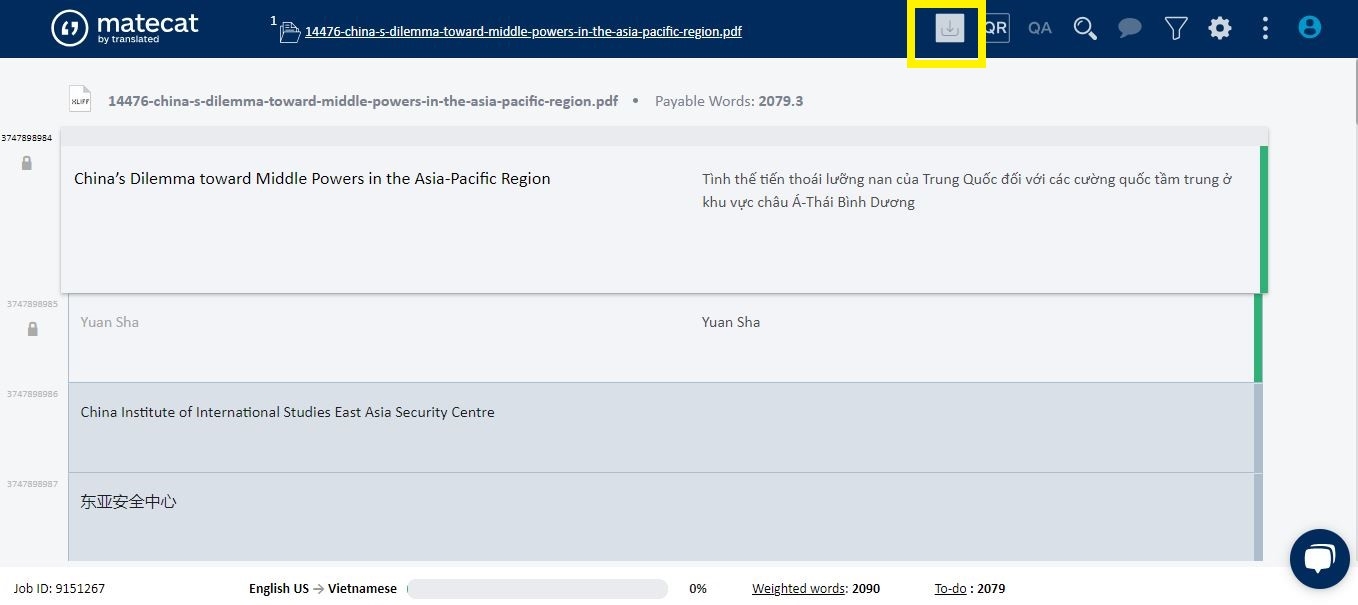The width and height of the screenshot is (1358, 605).
Task: Click the Weighted words link
Action: pyautogui.click(x=798, y=589)
